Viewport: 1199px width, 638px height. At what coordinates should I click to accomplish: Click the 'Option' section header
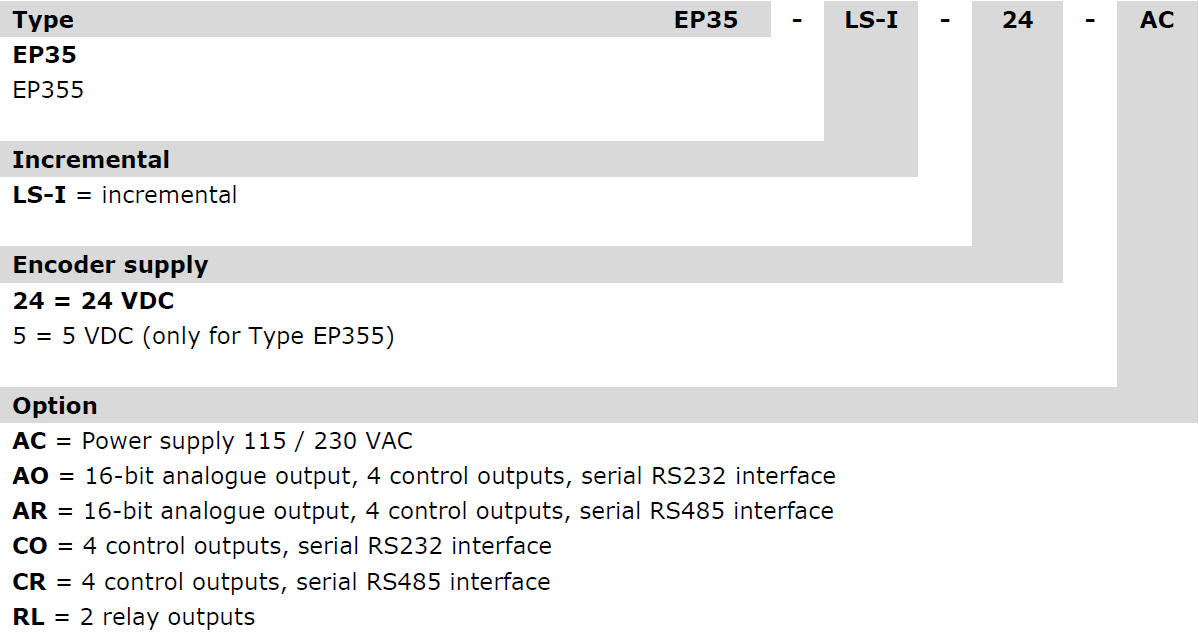pos(55,406)
